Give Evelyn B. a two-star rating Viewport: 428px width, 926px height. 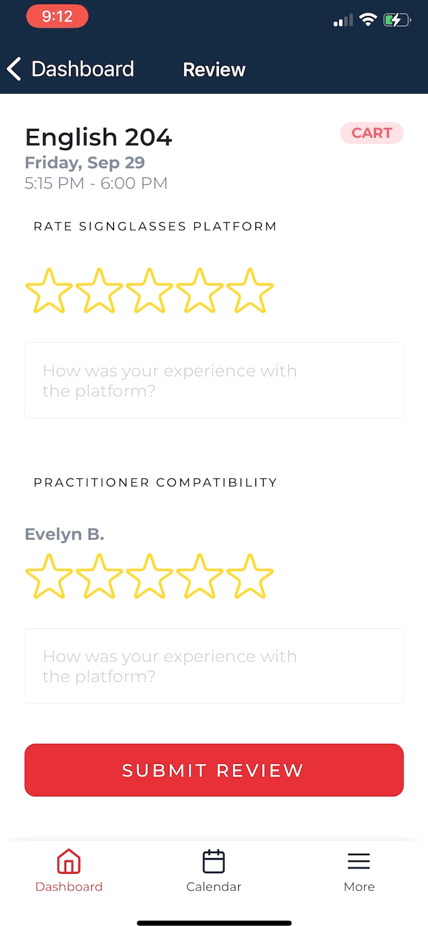point(99,576)
